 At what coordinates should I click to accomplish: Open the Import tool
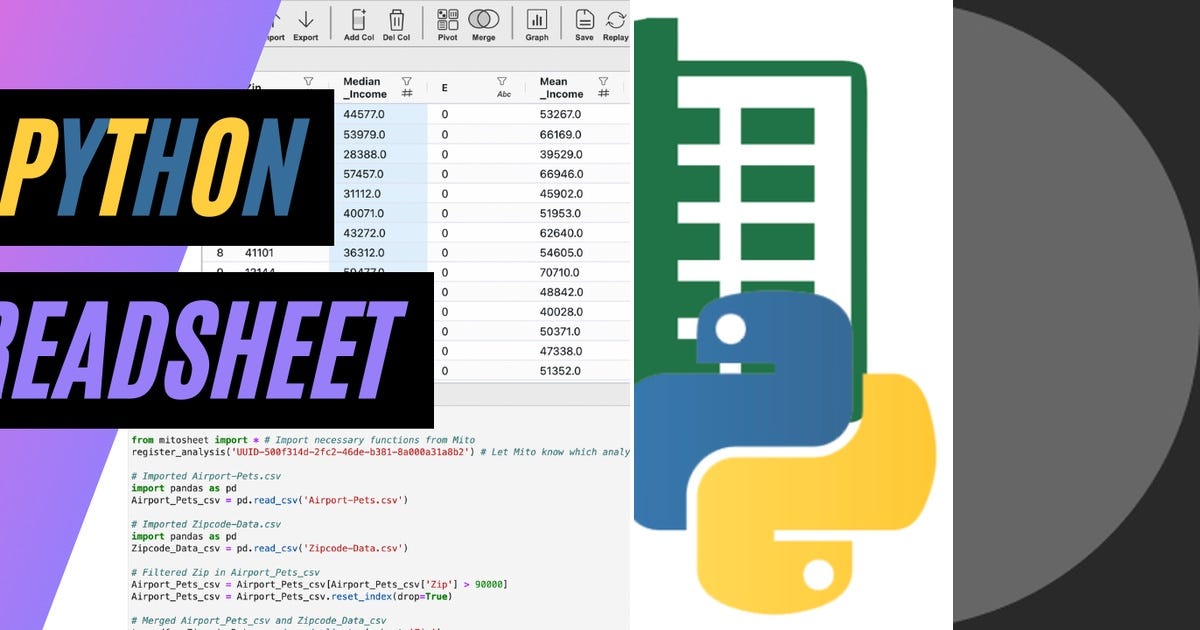pos(270,22)
